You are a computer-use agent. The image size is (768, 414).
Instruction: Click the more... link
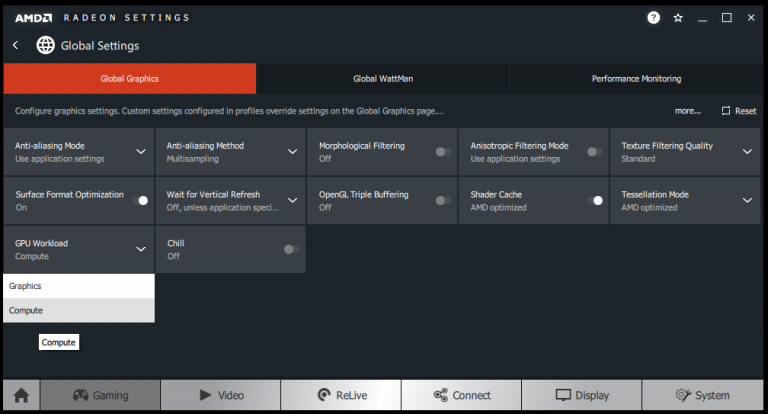pyautogui.click(x=688, y=111)
